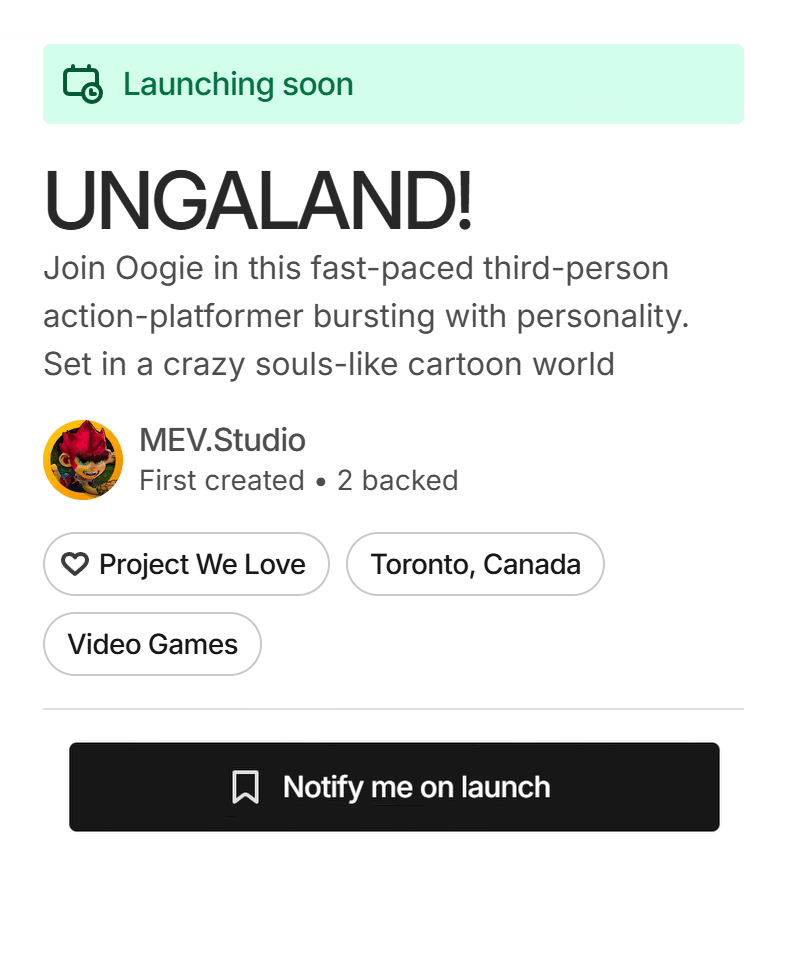The height and width of the screenshot is (953, 788).
Task: Open the MEV.Studio creator avatar
Action: [83, 460]
